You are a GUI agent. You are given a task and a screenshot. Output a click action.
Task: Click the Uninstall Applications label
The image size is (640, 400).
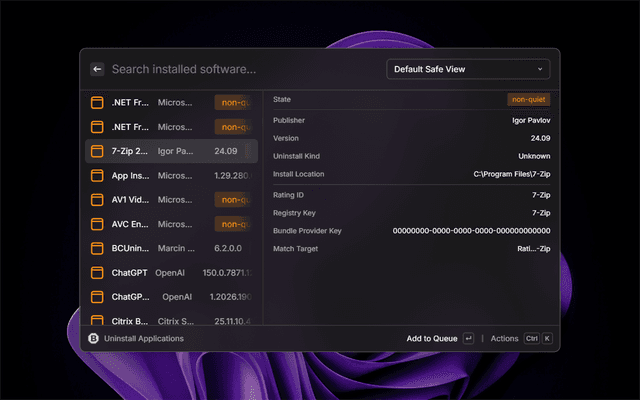click(x=144, y=338)
